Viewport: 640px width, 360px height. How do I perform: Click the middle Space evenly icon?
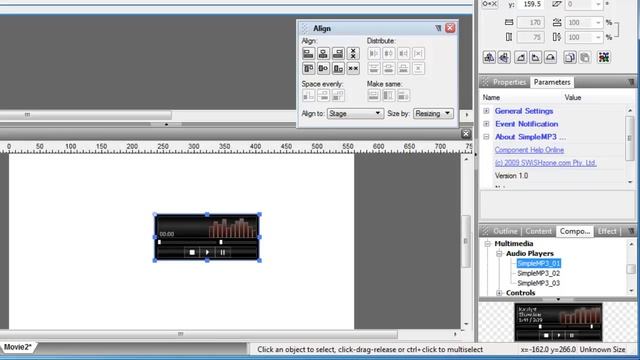pos(323,96)
